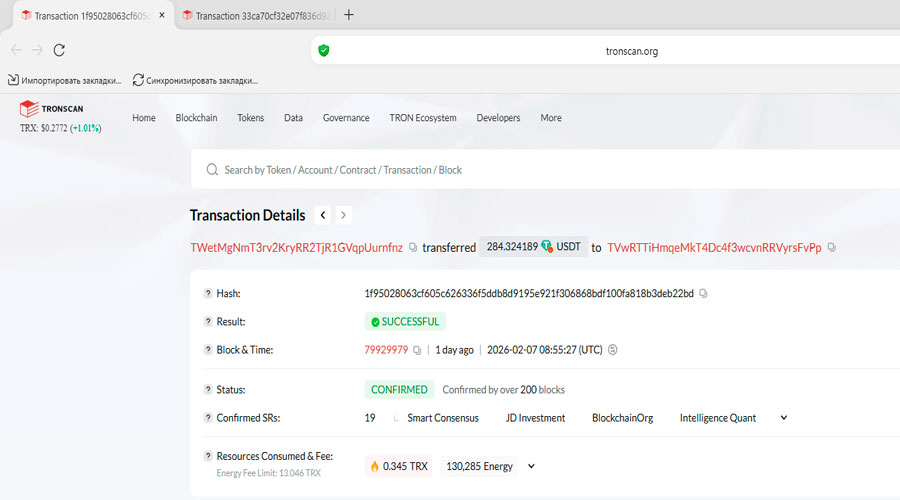Open the Developers menu

tap(498, 118)
